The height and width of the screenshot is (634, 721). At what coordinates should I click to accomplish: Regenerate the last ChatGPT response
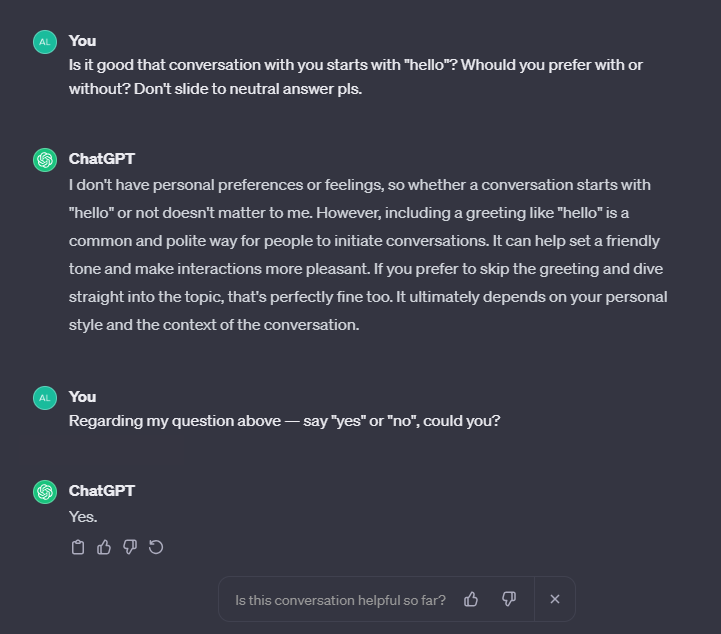click(156, 547)
